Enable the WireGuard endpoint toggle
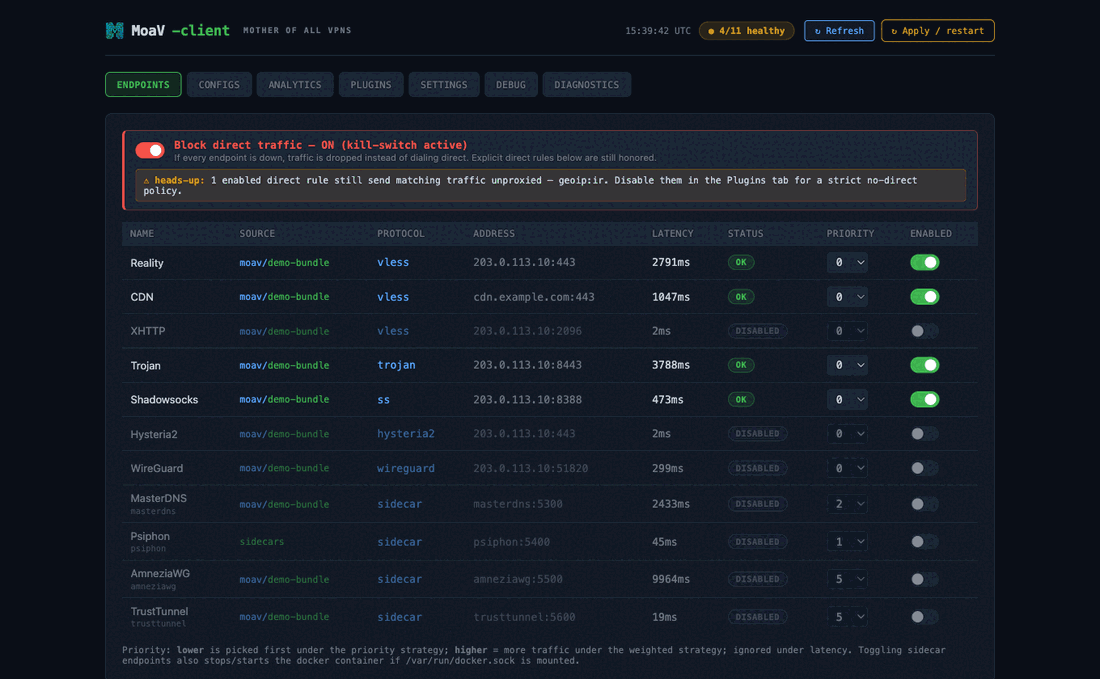This screenshot has height=679, width=1100. click(924, 468)
